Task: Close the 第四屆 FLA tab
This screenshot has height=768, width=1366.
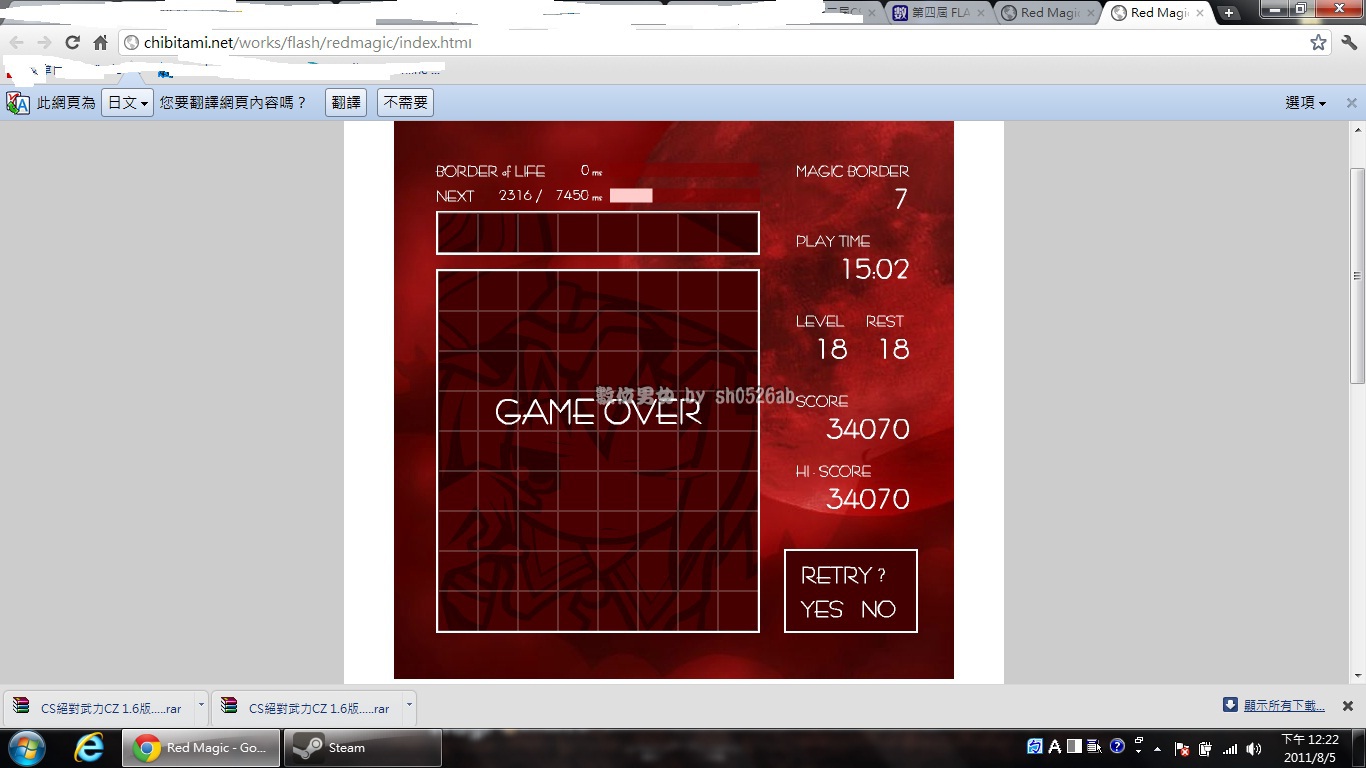Action: pos(980,13)
